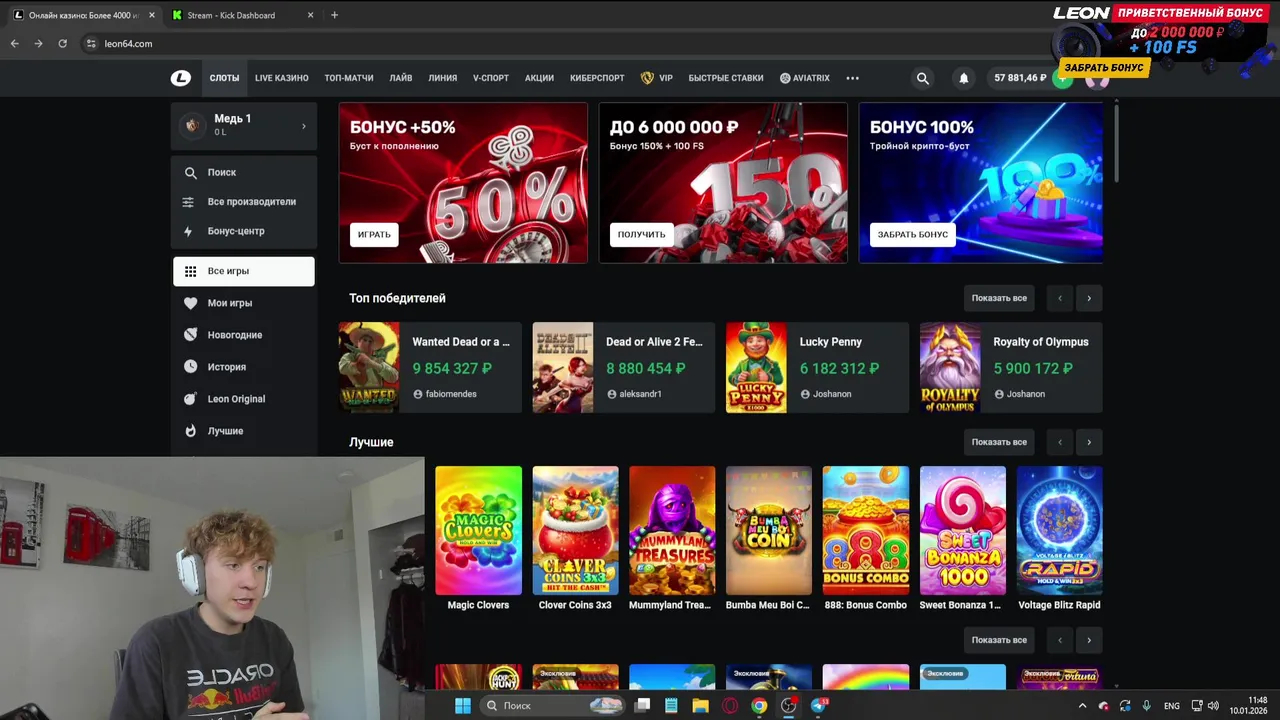
Task: Open Все производители filter icon
Action: tap(188, 202)
